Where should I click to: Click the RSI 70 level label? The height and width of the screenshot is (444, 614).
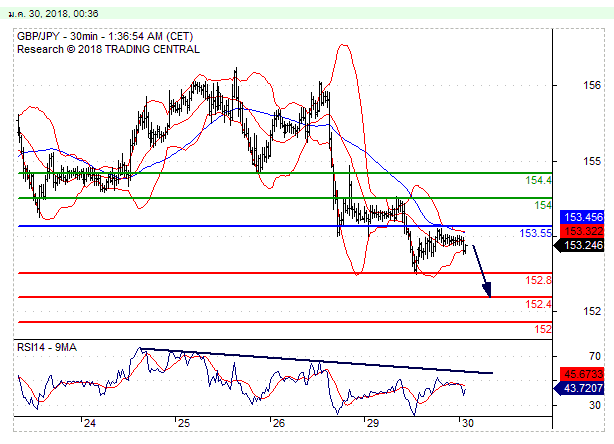pyautogui.click(x=594, y=356)
